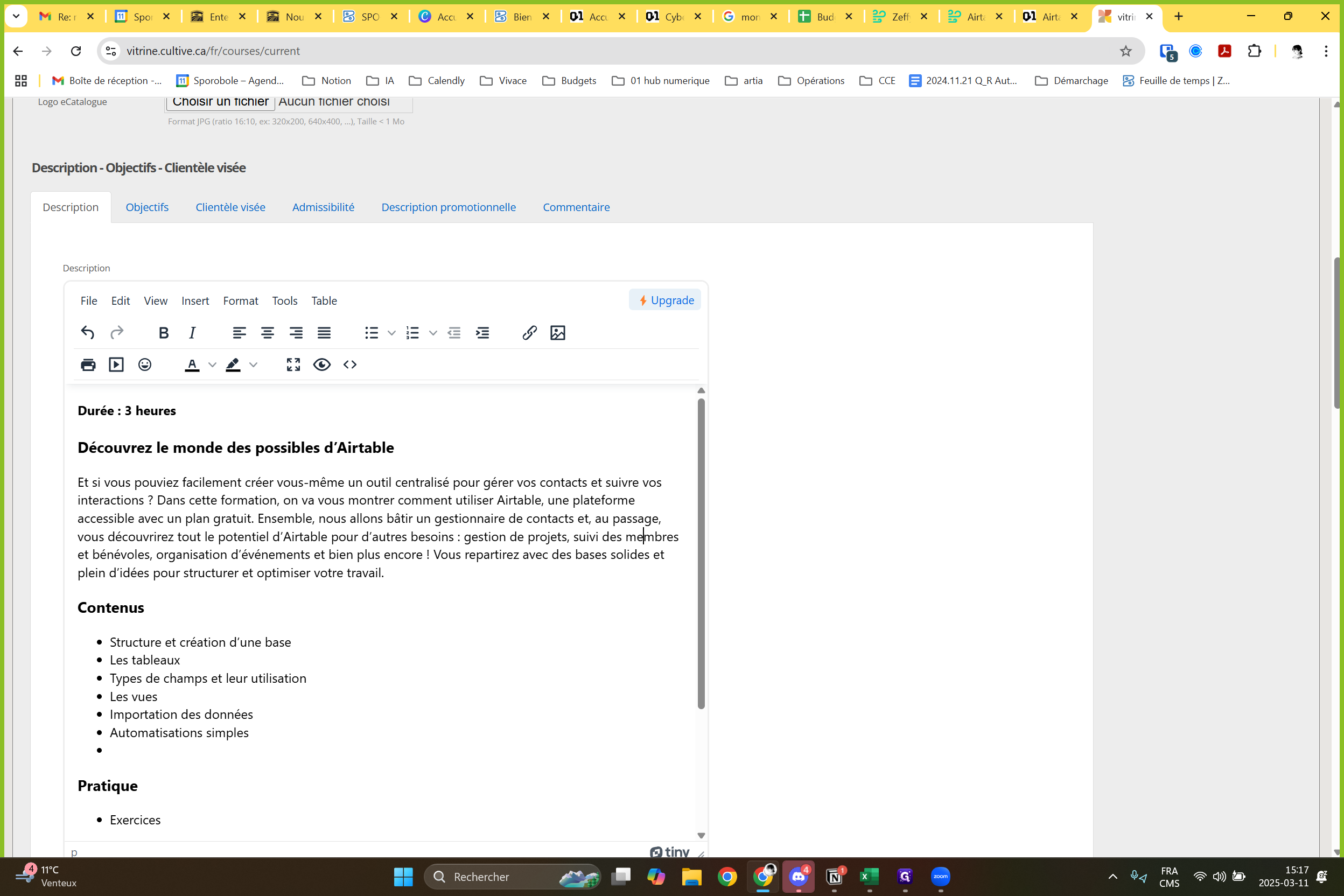Viewport: 1344px width, 896px height.
Task: Click the print icon in editor
Action: (x=88, y=365)
